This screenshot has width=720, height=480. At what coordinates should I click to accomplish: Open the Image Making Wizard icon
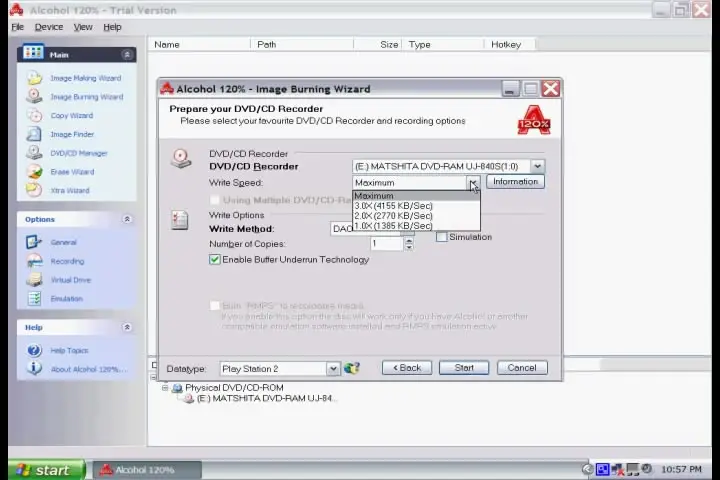[34, 78]
